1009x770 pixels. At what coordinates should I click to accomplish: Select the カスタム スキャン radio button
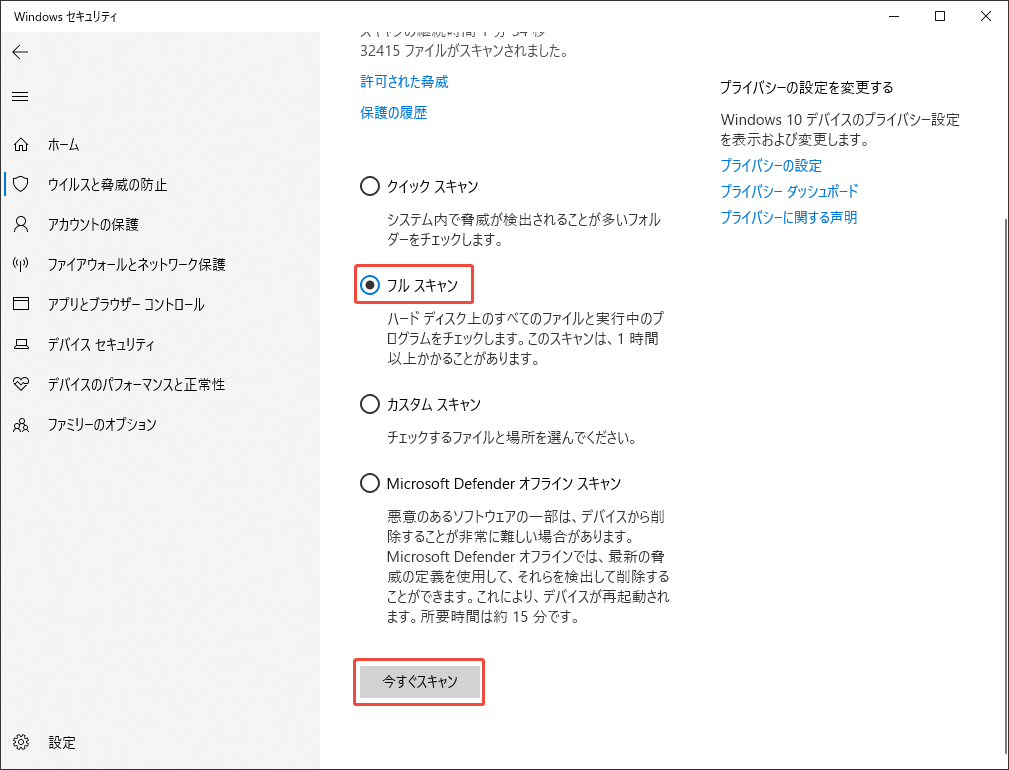pyautogui.click(x=370, y=405)
